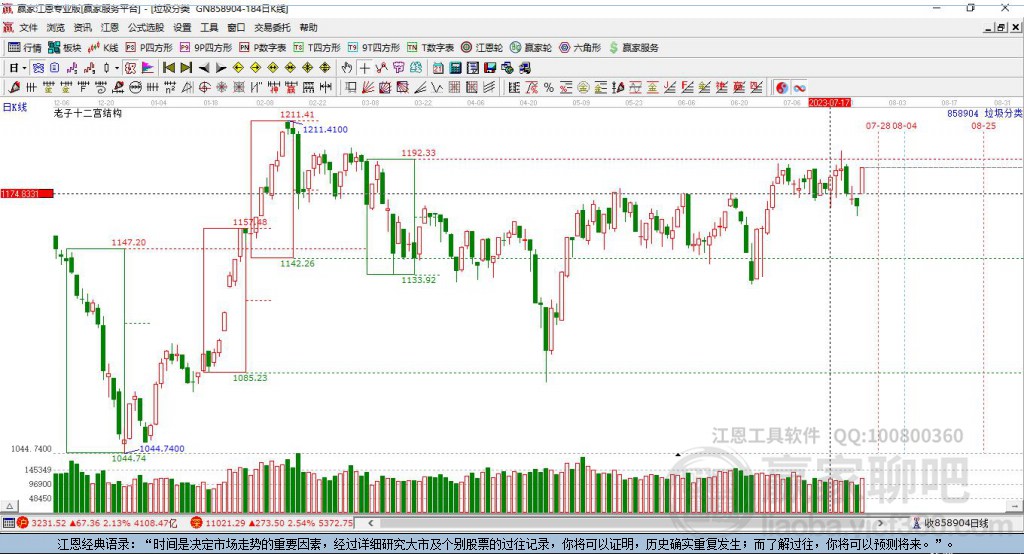Open the 公式选股 menu
Image resolution: width=1024 pixels, height=554 pixels.
[146, 27]
